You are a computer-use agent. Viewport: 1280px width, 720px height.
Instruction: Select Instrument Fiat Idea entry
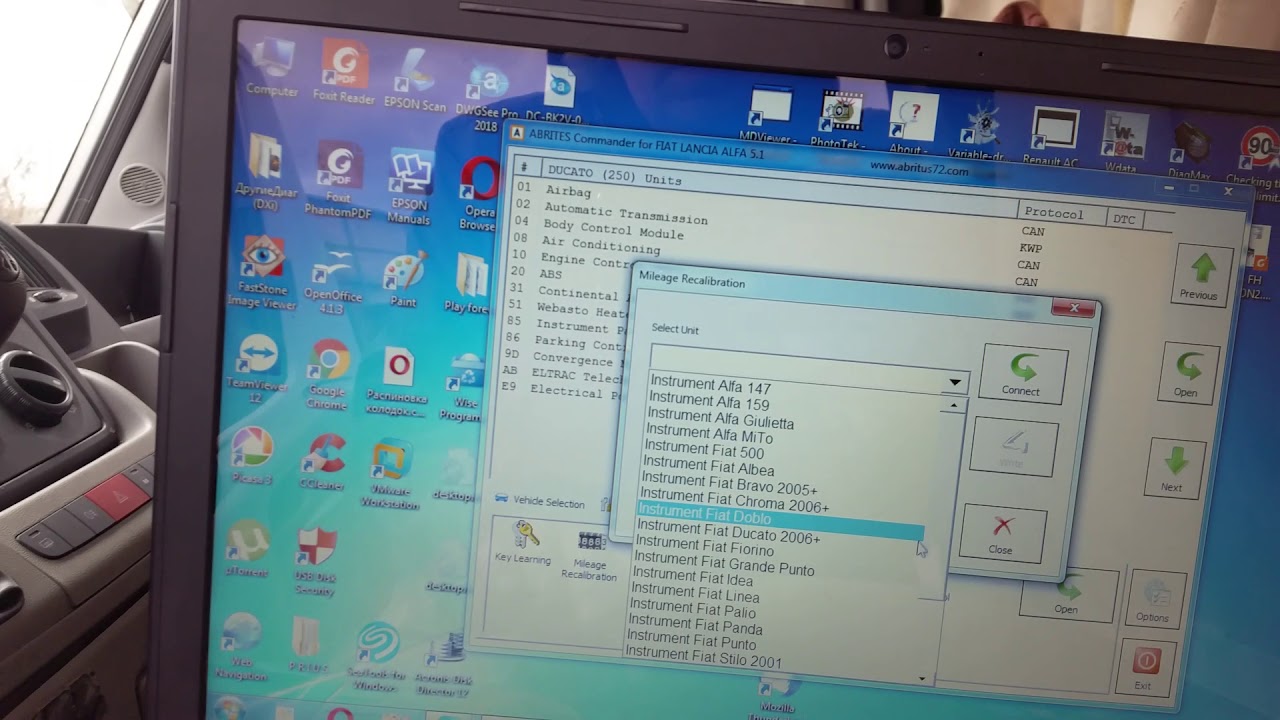coord(693,579)
